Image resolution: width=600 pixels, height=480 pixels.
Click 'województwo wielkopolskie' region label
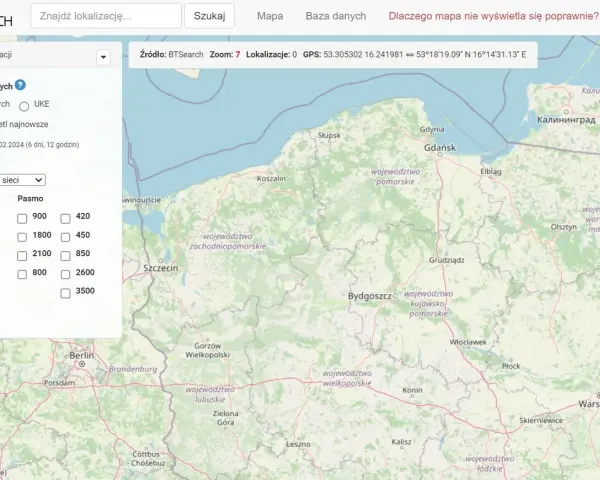[347, 378]
